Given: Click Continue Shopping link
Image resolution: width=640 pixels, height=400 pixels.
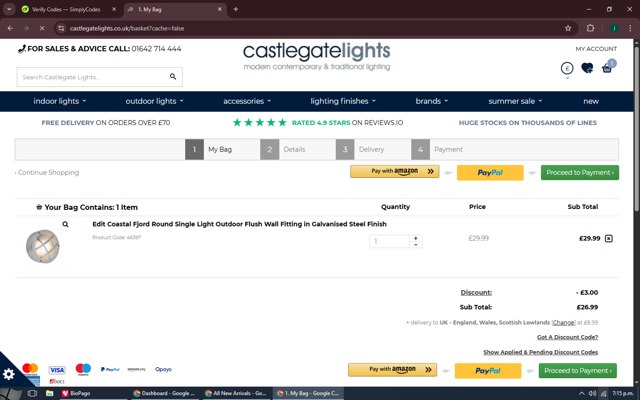Looking at the screenshot, I should pyautogui.click(x=47, y=173).
